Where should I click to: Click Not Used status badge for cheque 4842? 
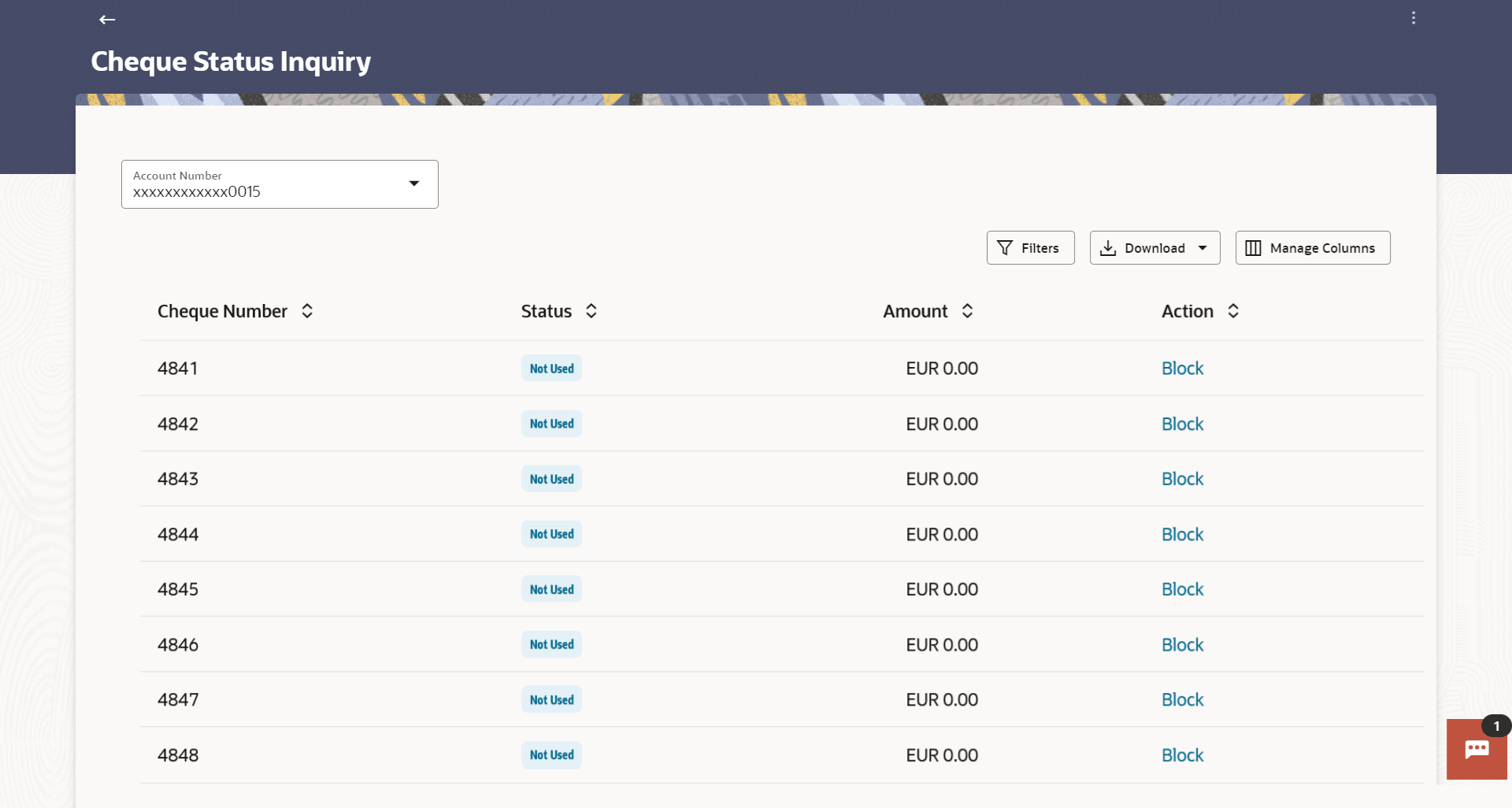tap(551, 424)
